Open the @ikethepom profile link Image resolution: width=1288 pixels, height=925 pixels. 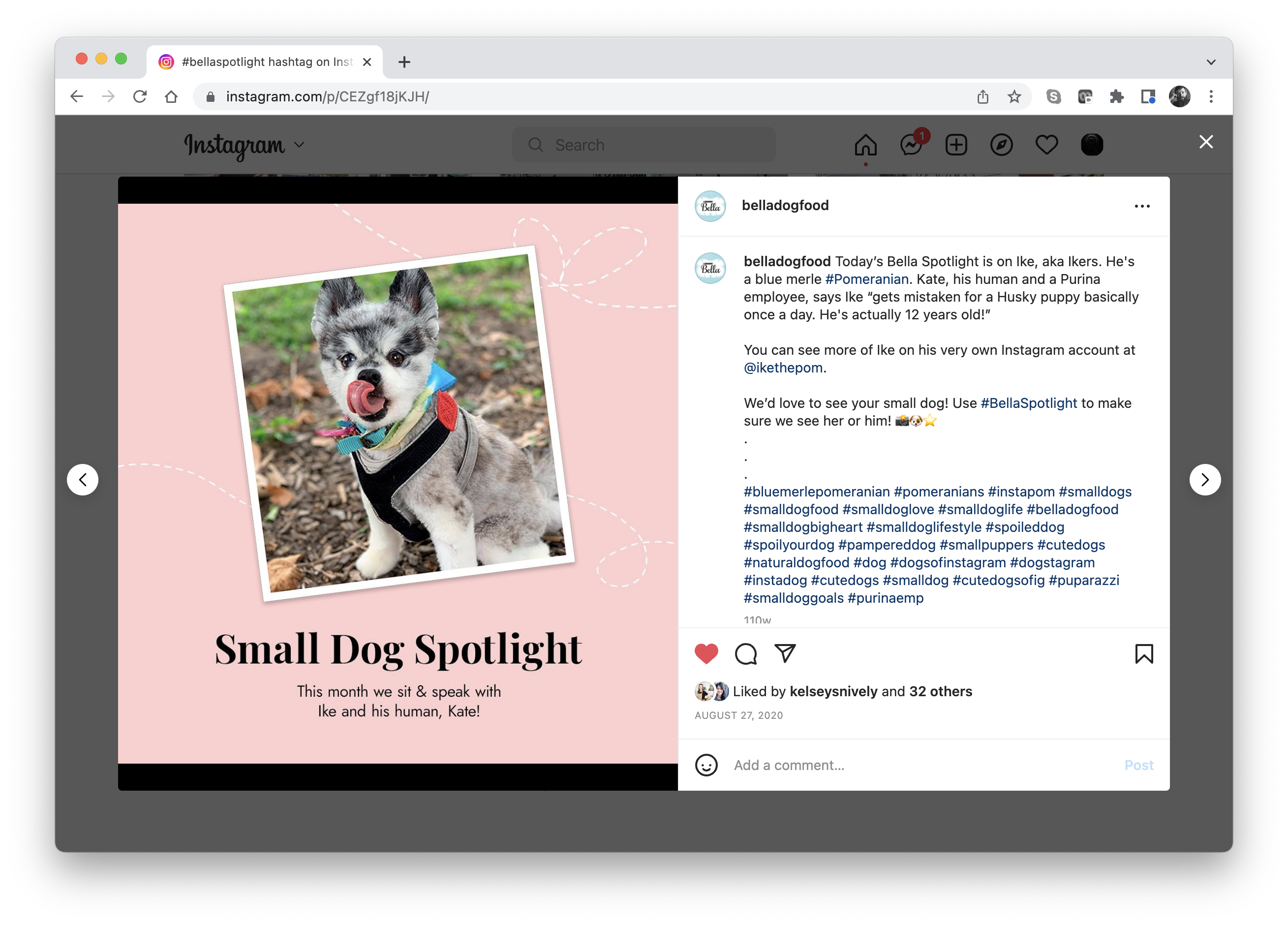[783, 368]
